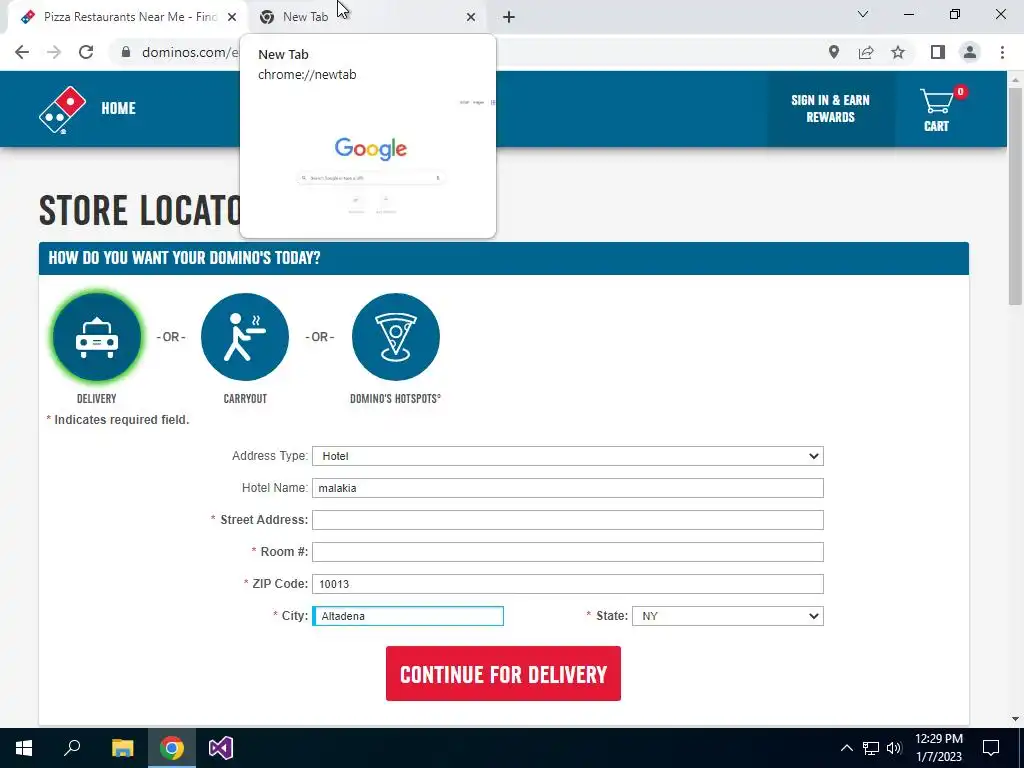The image size is (1024, 768).
Task: Close the New Tab tab
Action: (x=471, y=17)
